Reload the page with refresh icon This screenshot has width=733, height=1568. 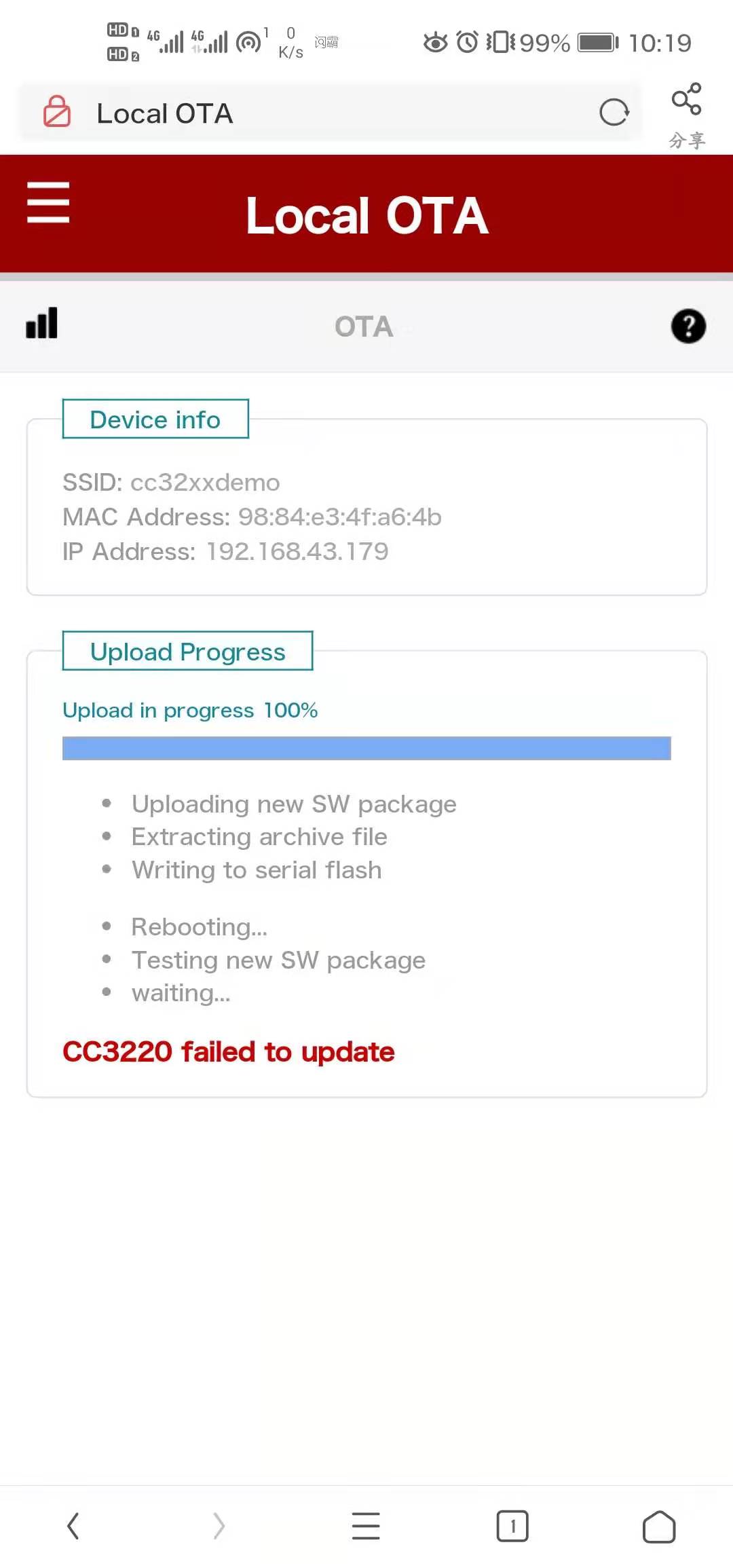[614, 113]
